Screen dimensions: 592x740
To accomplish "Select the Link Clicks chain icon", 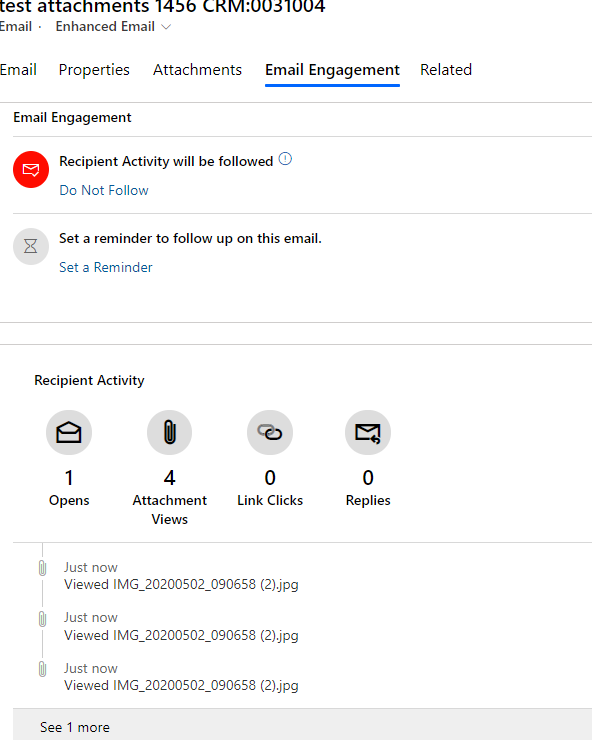I will pyautogui.click(x=270, y=432).
